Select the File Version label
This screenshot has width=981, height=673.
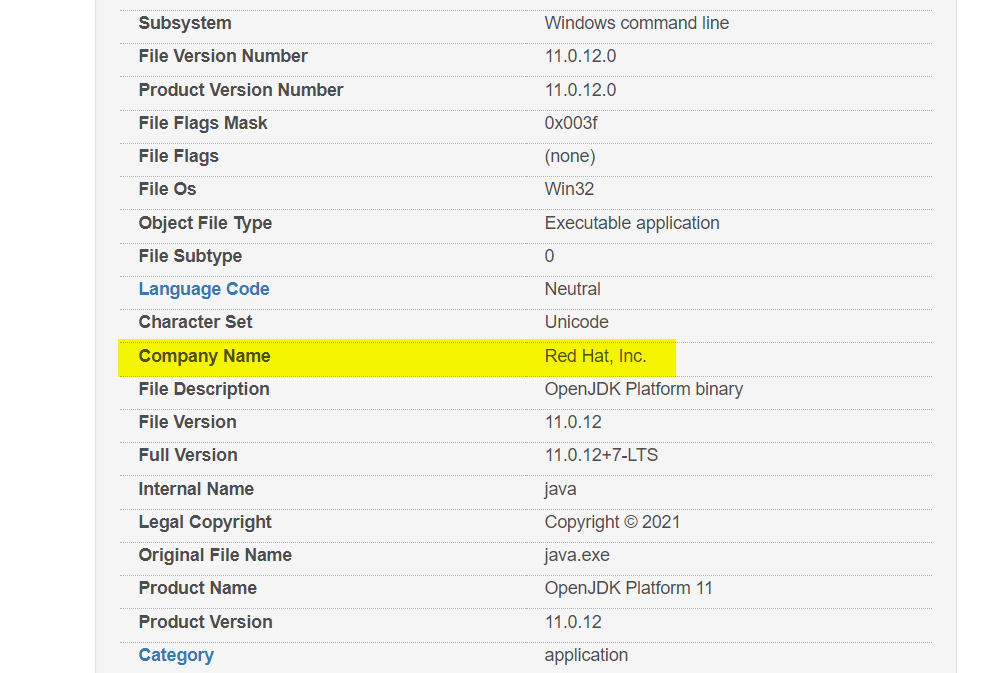pos(187,422)
